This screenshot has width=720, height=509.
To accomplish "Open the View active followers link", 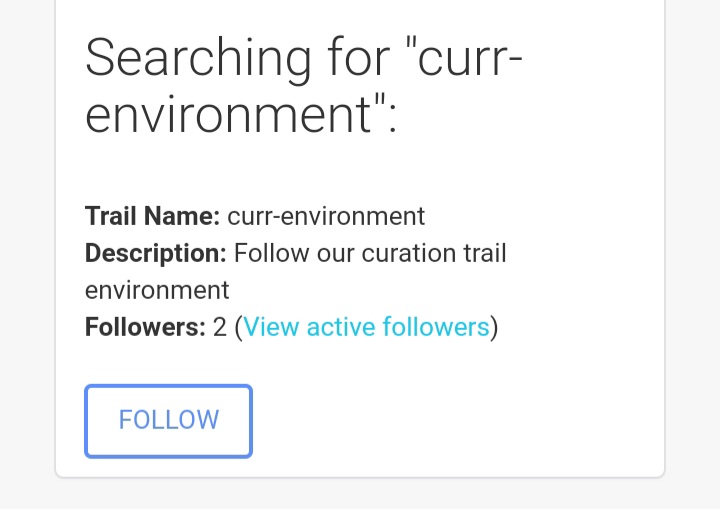I will [x=366, y=327].
